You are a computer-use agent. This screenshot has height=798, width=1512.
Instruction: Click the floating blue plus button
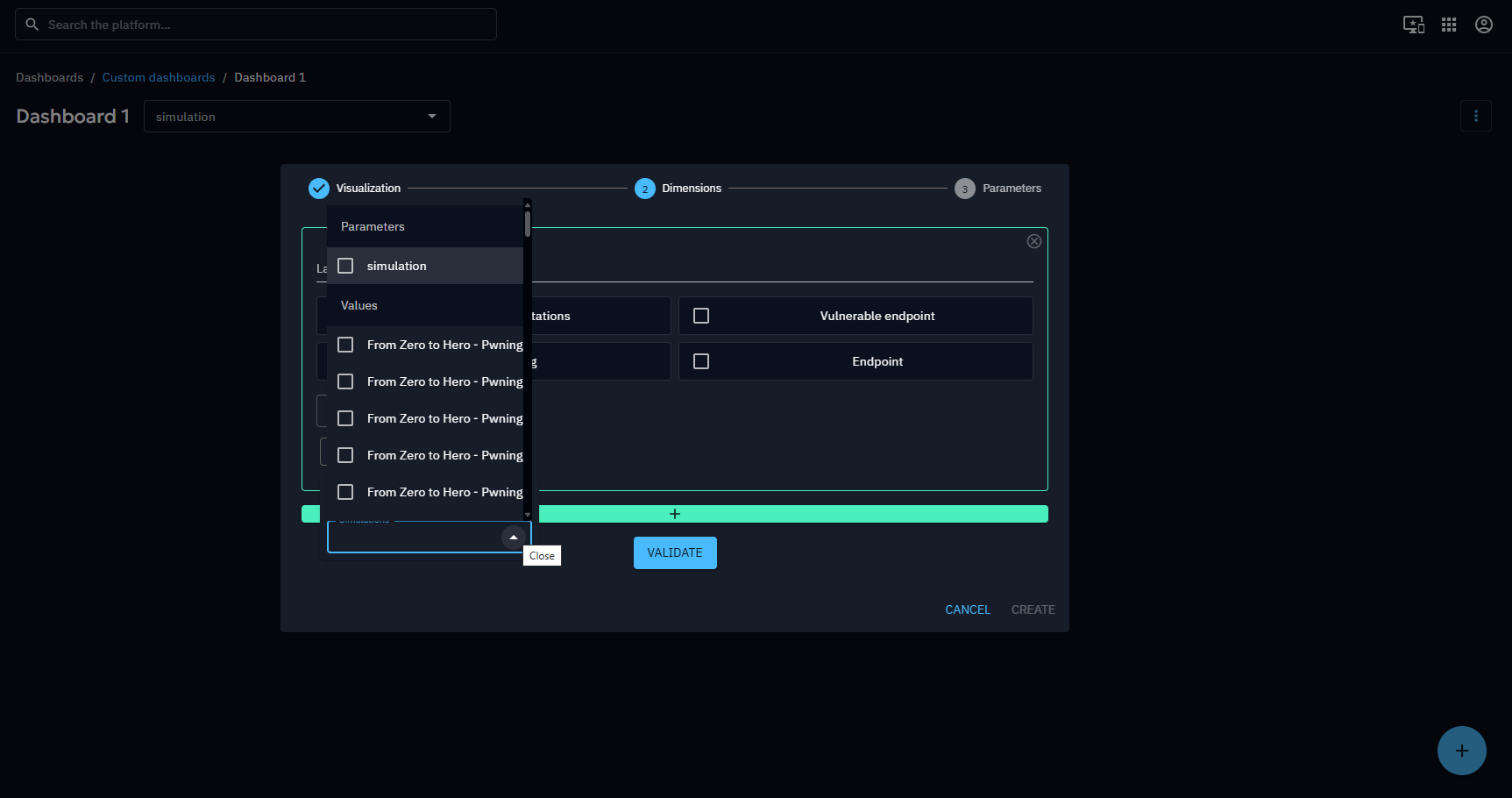(1461, 751)
